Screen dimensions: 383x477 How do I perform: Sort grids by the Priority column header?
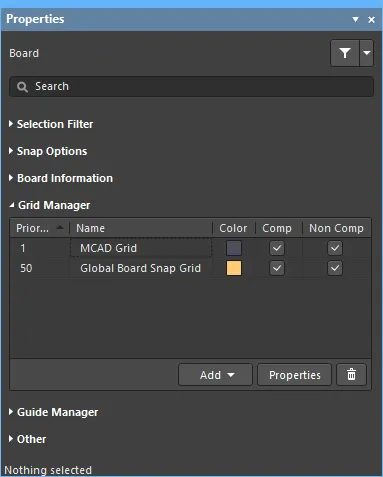tap(39, 228)
